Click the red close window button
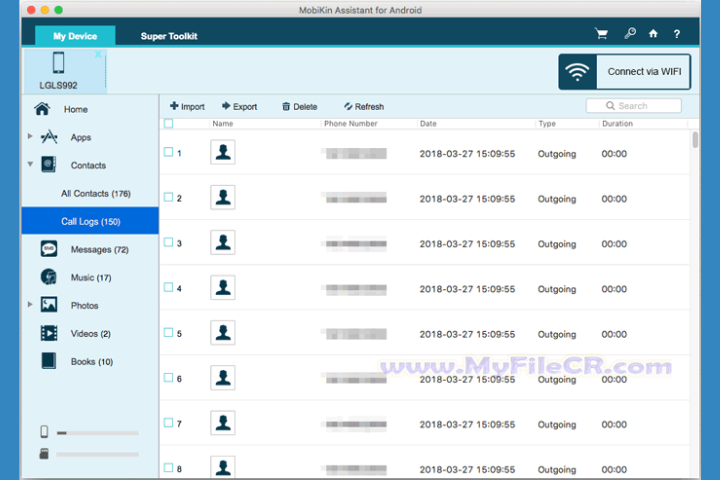This screenshot has width=720, height=480. tap(31, 10)
